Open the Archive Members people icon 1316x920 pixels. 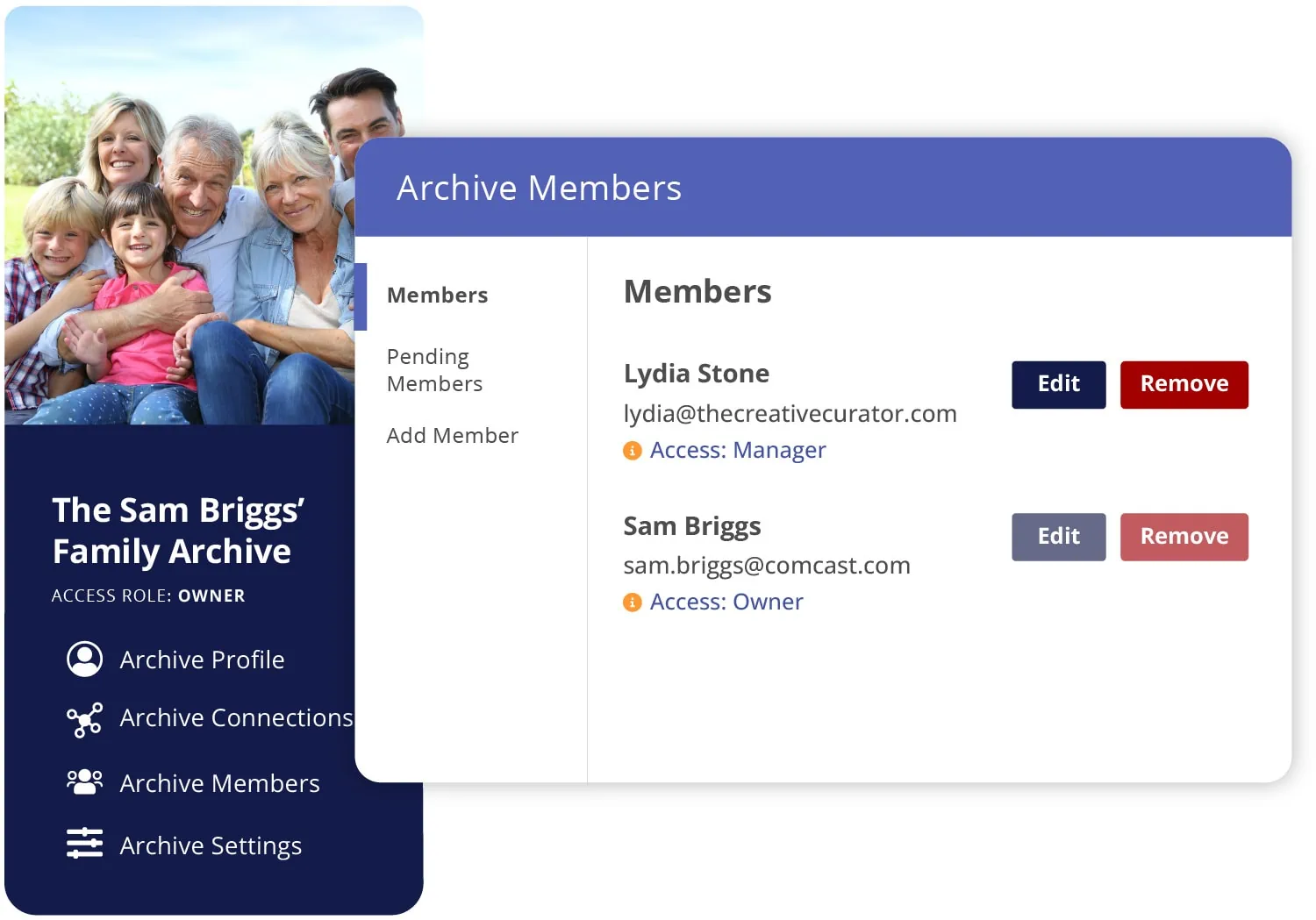(84, 782)
